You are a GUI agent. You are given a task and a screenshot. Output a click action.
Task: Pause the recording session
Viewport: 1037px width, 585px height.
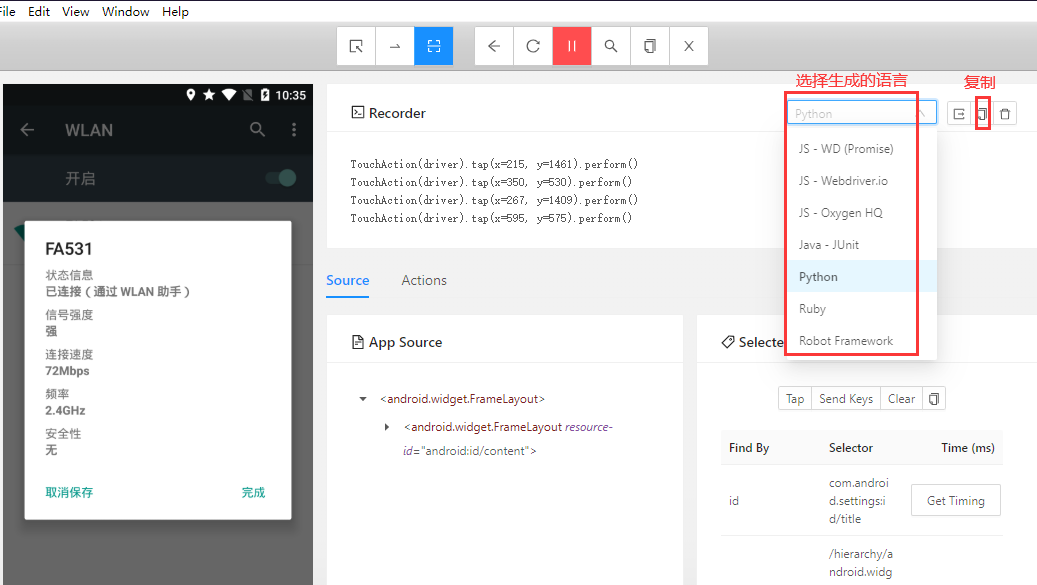(x=571, y=45)
